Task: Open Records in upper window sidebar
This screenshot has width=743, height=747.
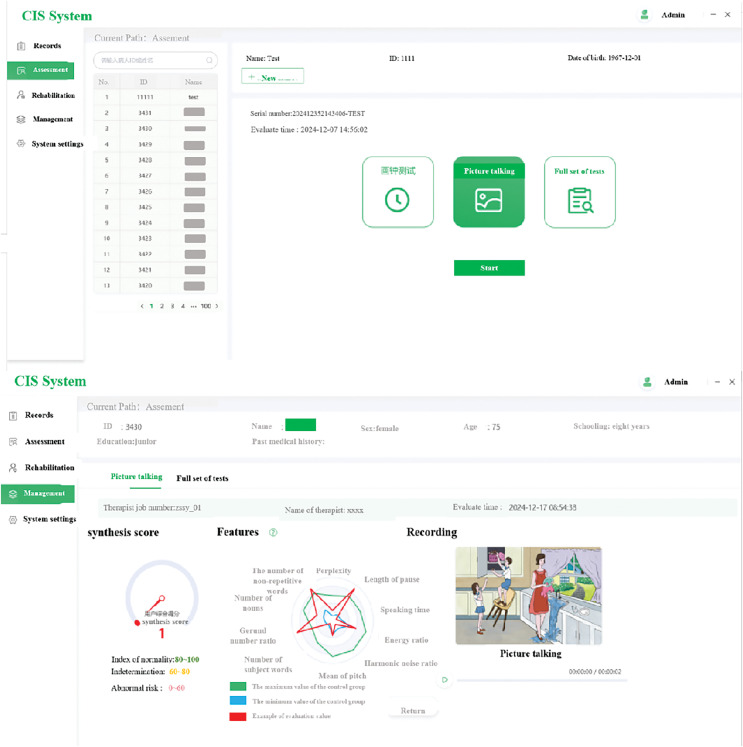Action: coord(47,46)
